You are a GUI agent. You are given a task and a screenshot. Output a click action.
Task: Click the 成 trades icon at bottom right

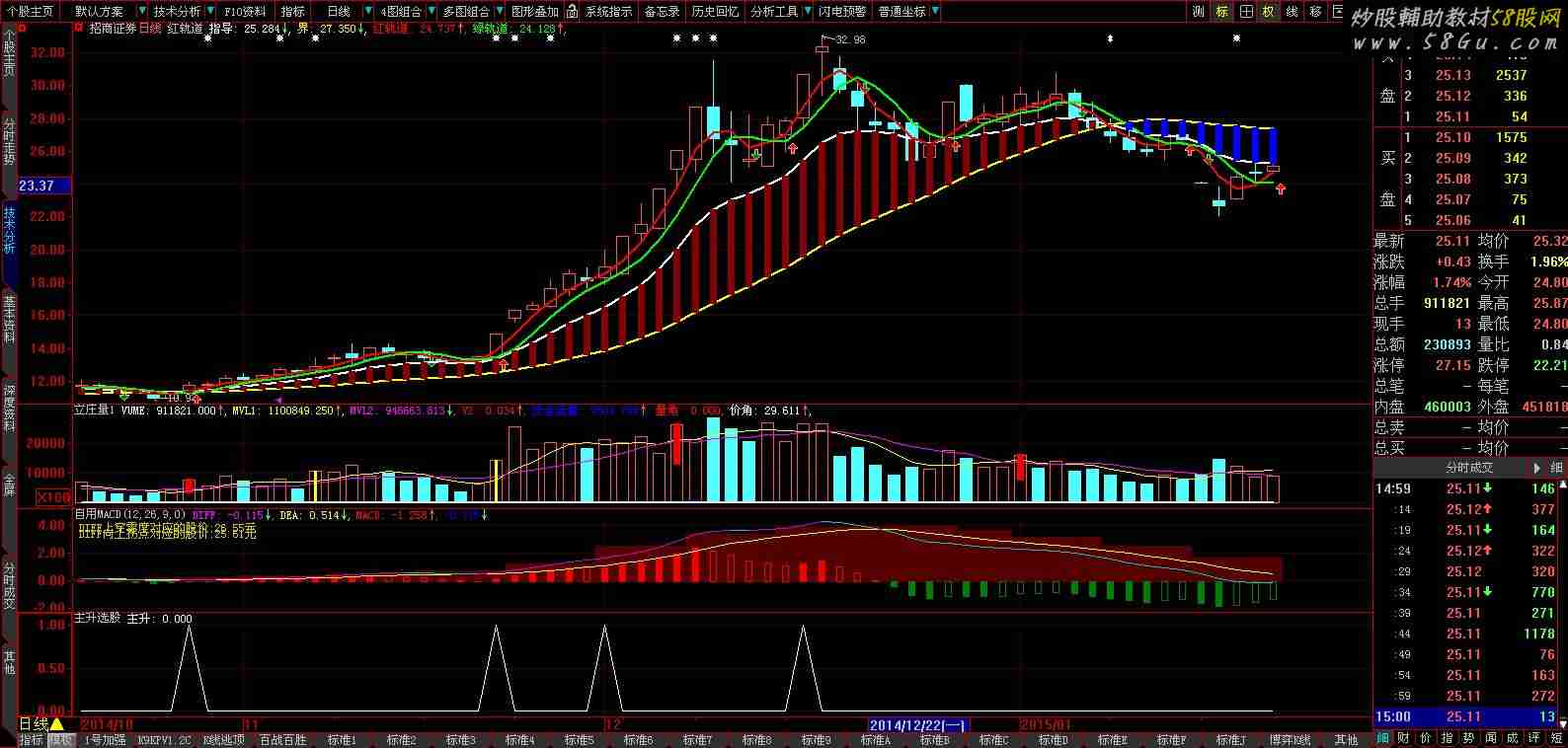(1512, 738)
